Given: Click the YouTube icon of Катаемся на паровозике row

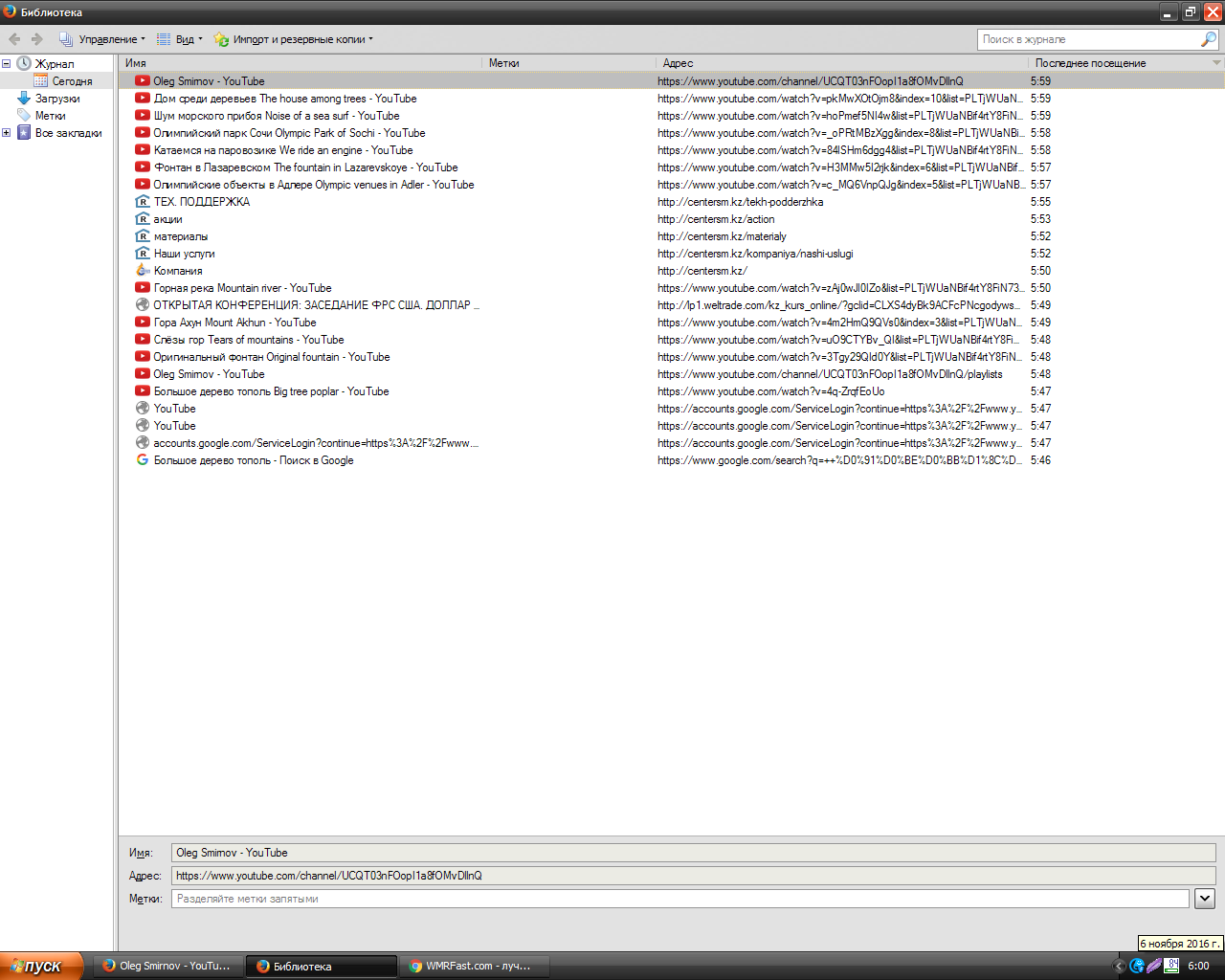Looking at the screenshot, I should tap(143, 150).
